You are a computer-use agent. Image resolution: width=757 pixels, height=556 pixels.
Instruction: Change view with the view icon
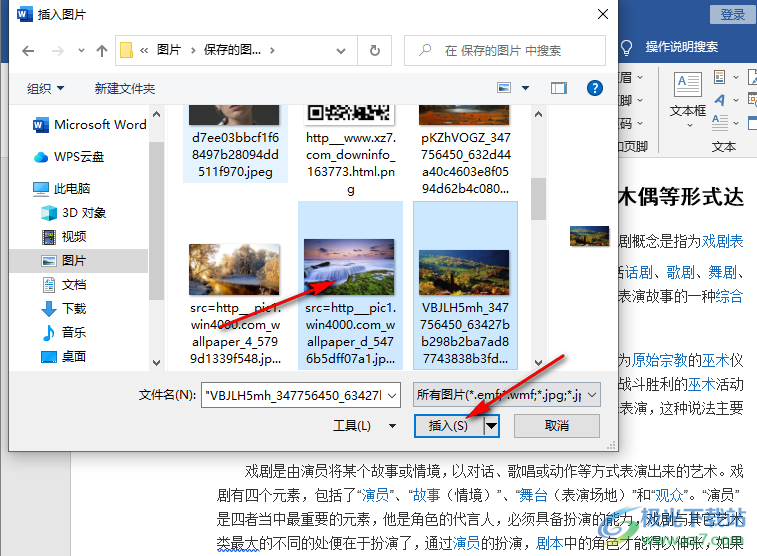click(x=504, y=88)
